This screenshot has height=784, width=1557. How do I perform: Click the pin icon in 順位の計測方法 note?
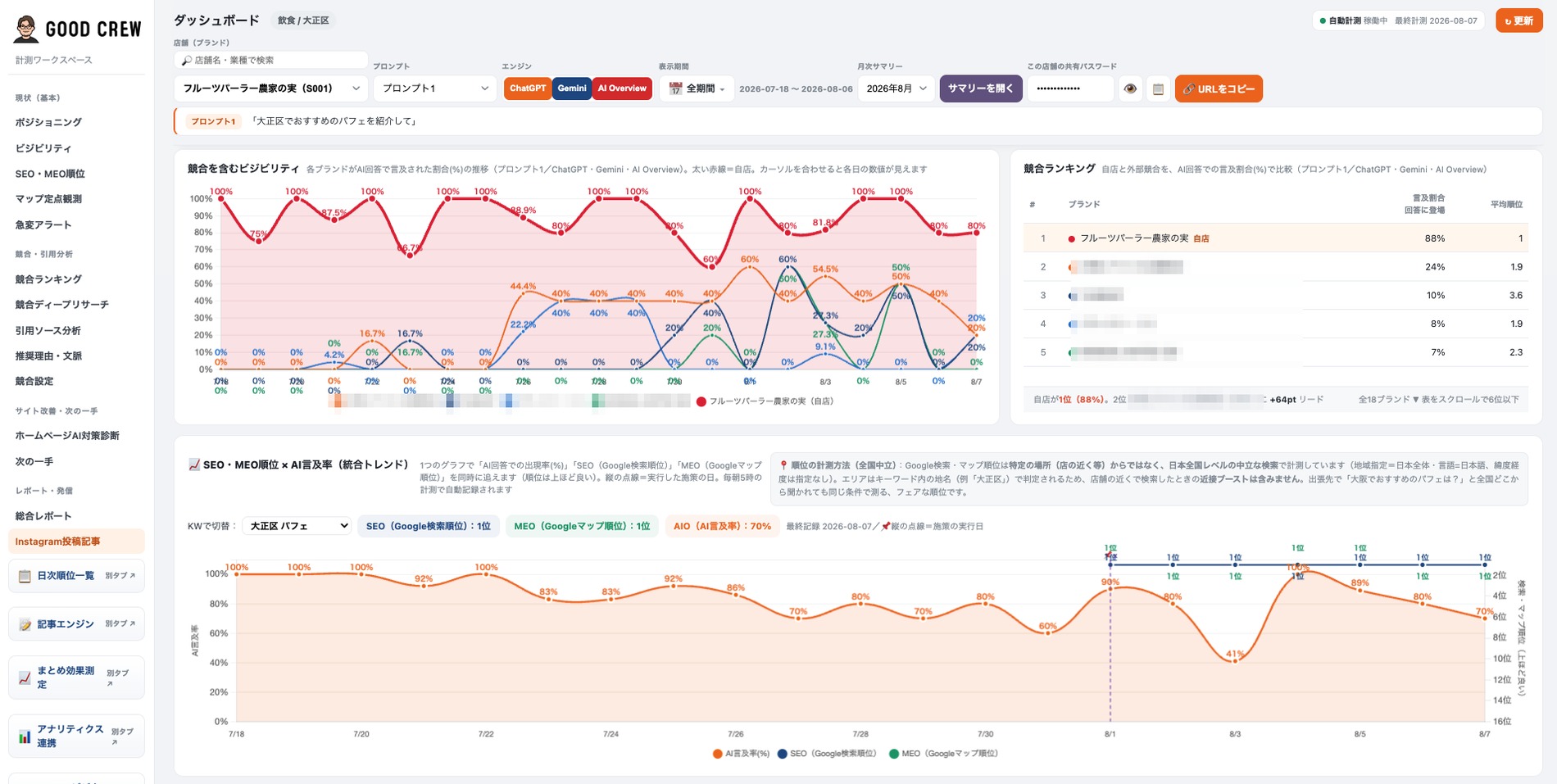coord(783,465)
